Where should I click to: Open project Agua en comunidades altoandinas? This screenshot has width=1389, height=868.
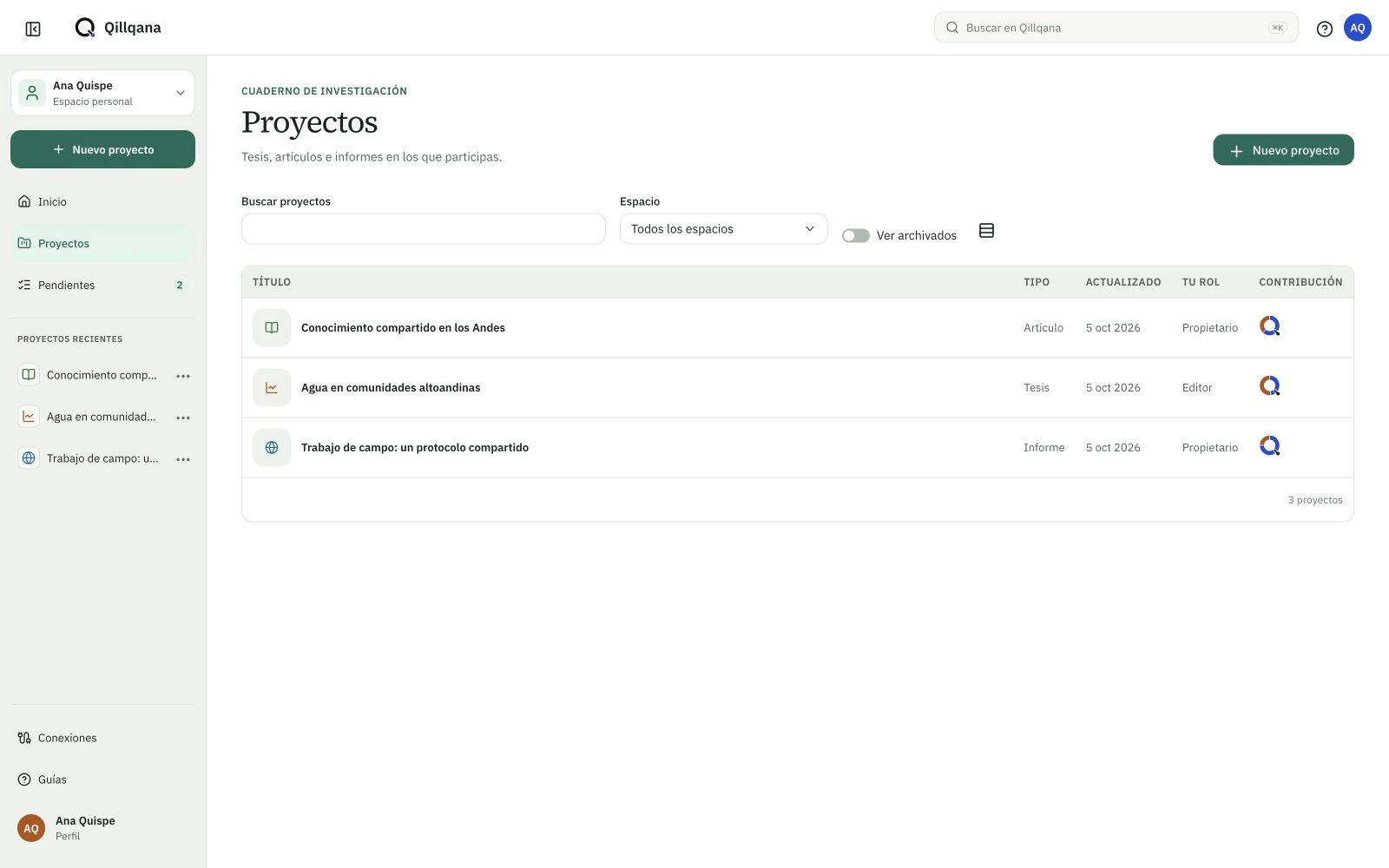point(391,388)
